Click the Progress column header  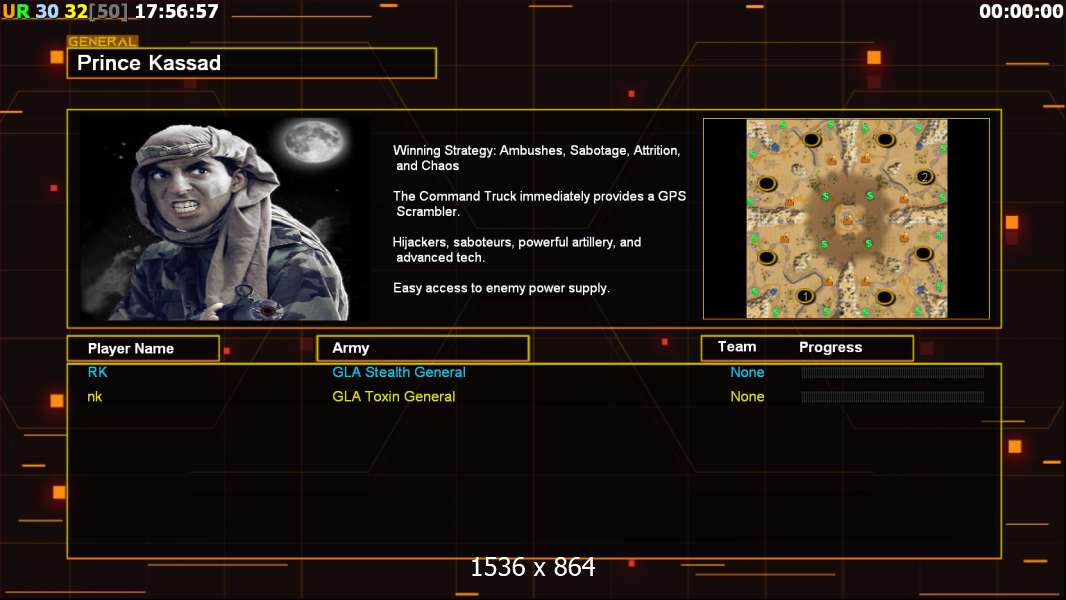(830, 347)
